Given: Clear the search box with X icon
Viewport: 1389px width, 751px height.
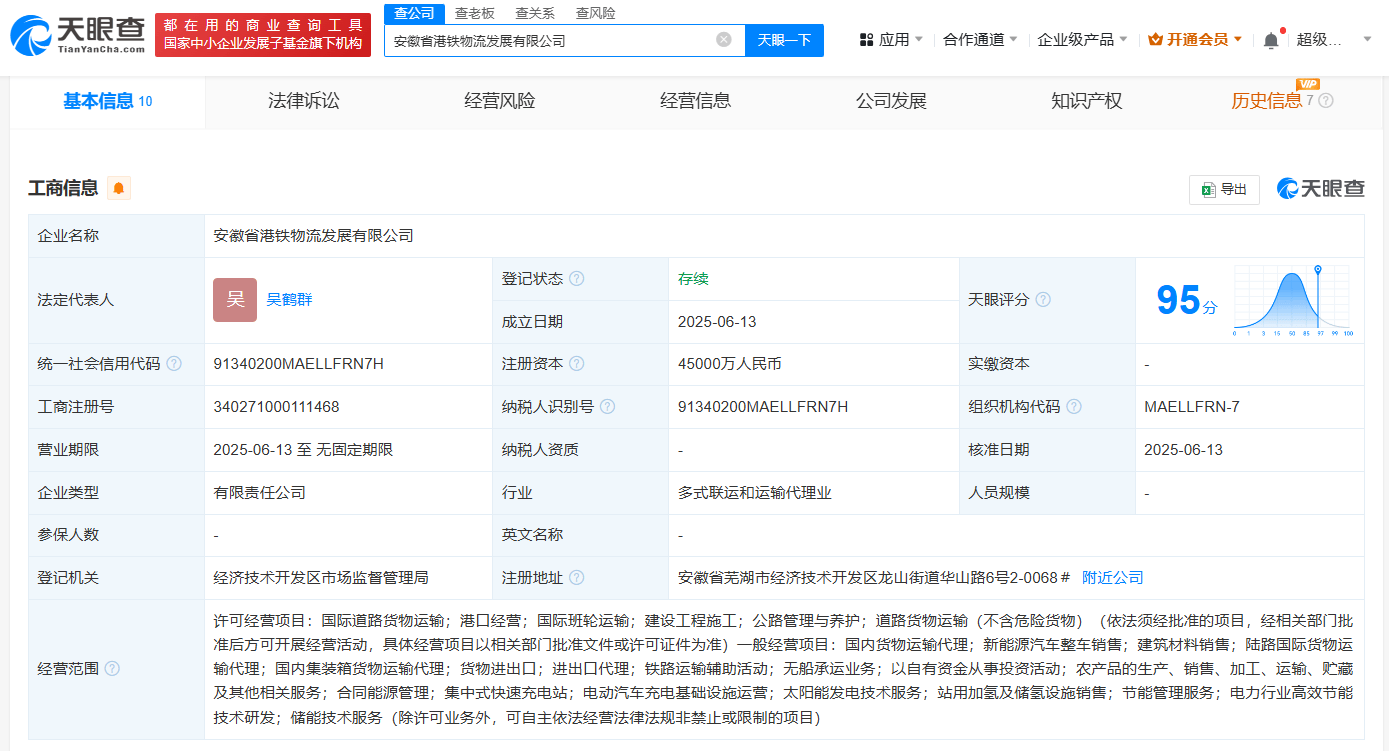Looking at the screenshot, I should click(724, 40).
